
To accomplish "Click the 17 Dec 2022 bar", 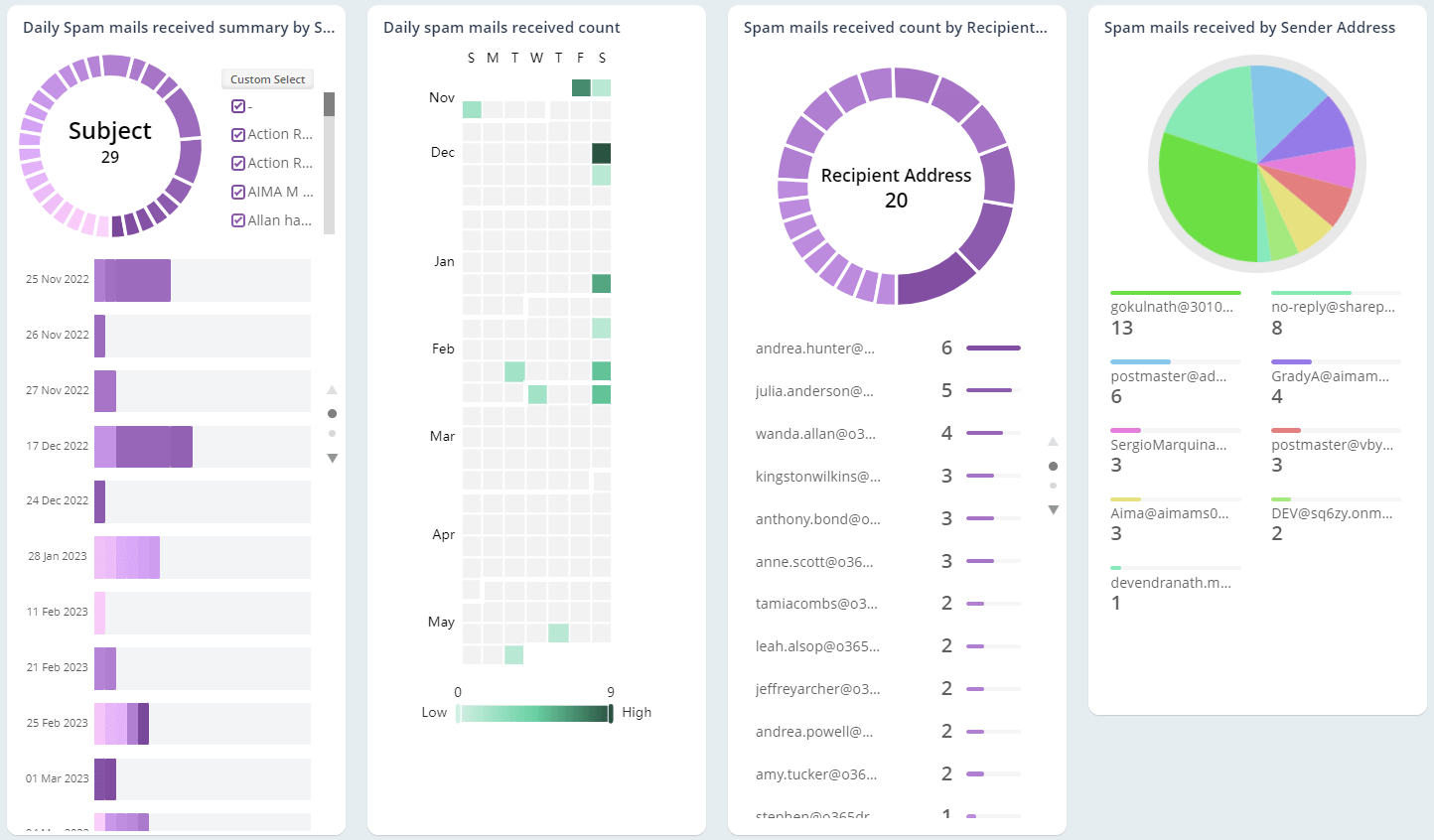I will click(144, 447).
